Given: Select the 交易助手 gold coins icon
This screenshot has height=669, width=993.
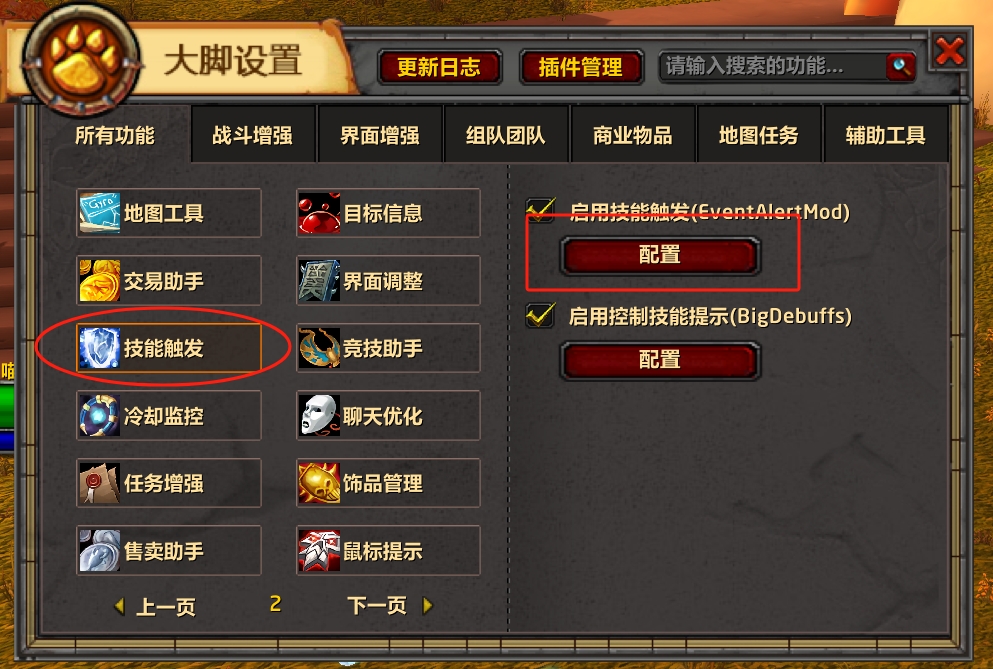Looking at the screenshot, I should [99, 281].
